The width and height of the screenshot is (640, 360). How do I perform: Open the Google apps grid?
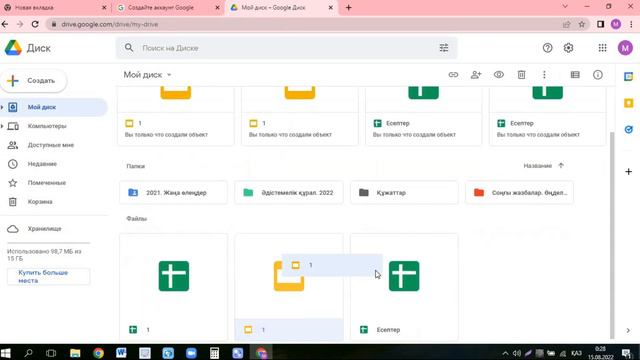coord(602,48)
